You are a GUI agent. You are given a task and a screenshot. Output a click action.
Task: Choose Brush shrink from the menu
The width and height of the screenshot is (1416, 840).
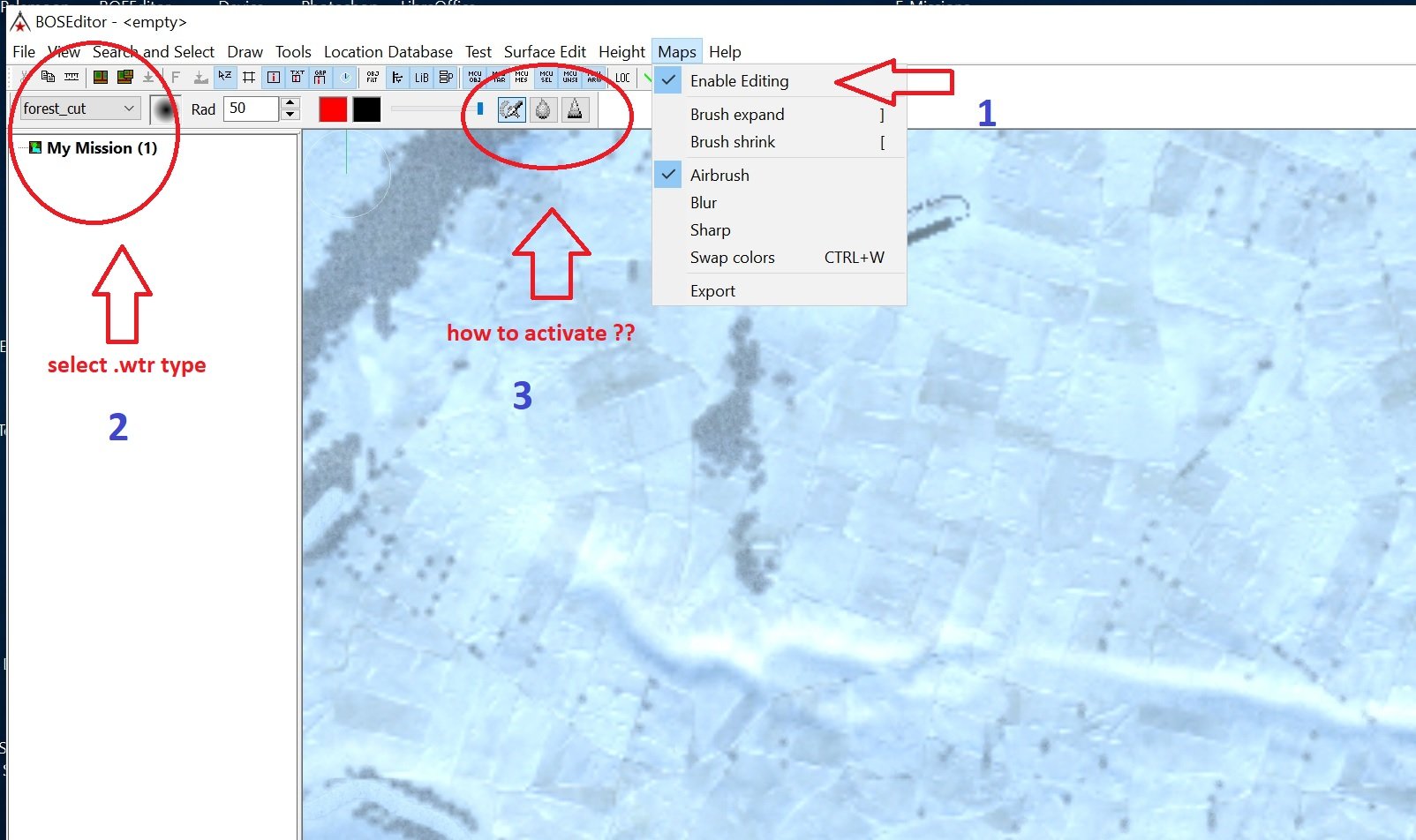coord(780,142)
